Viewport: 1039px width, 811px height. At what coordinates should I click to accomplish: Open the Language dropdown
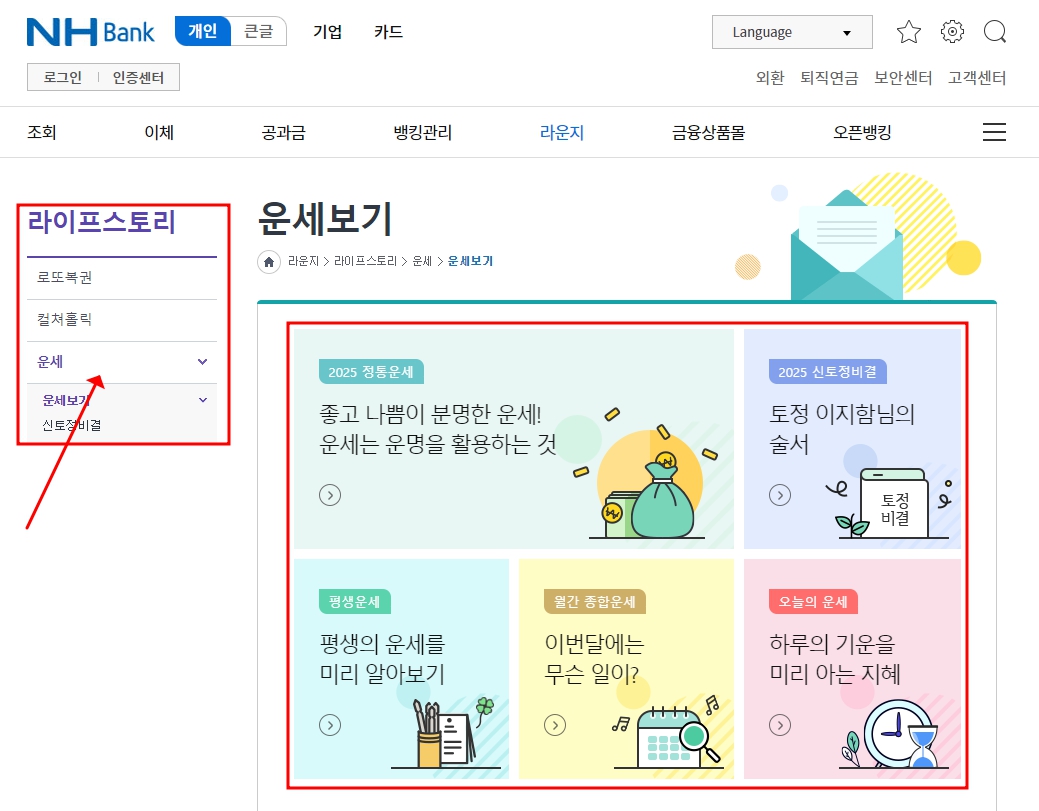[791, 31]
